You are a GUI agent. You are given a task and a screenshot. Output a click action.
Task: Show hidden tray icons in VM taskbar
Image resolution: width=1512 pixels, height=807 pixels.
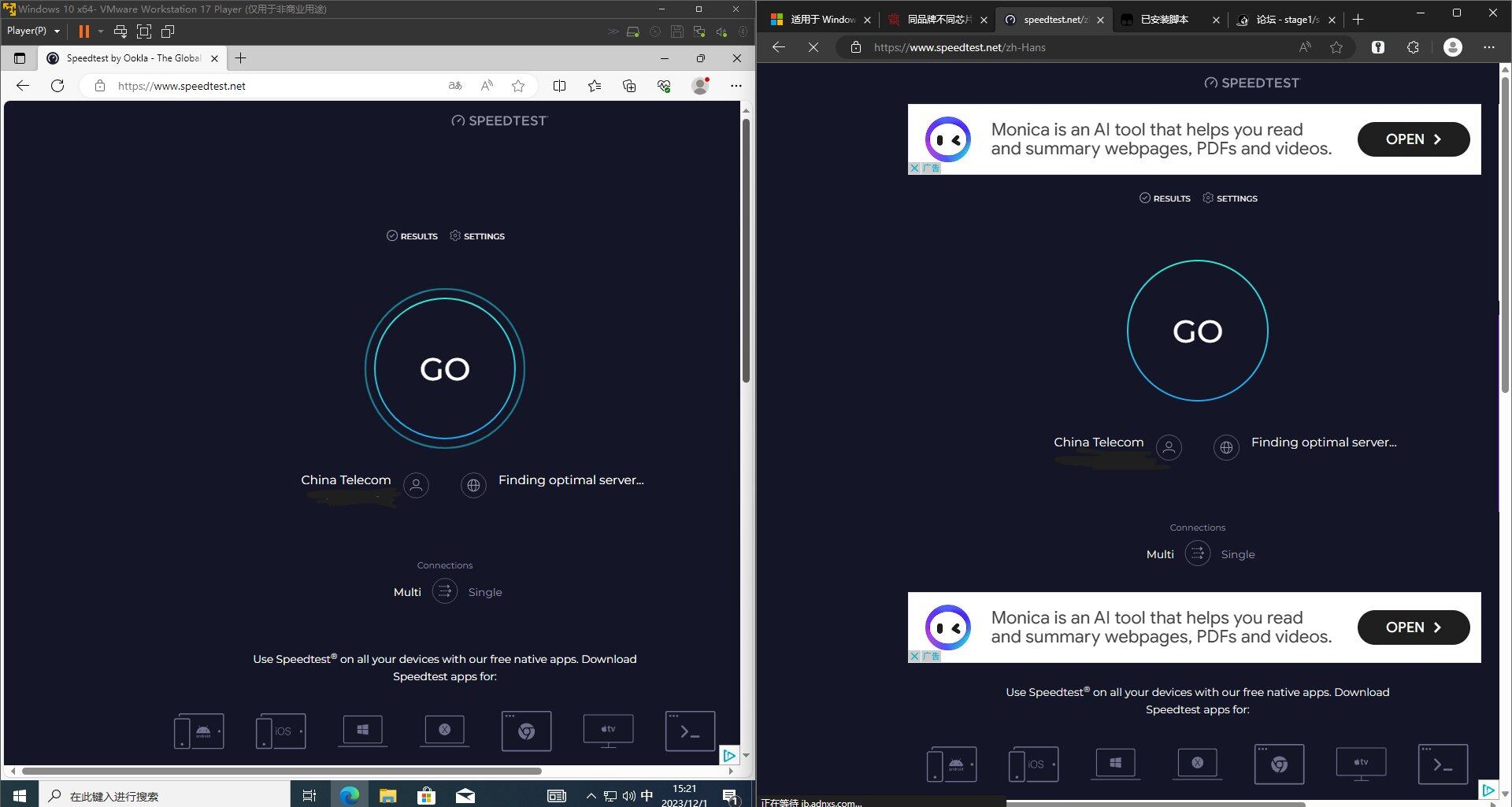591,796
